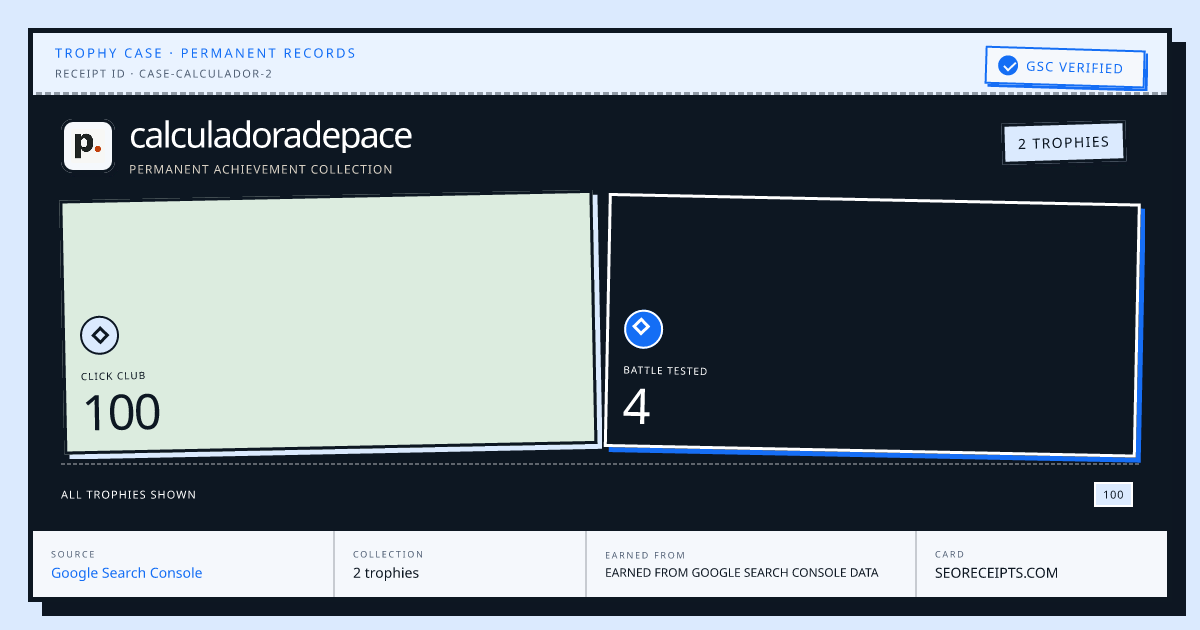
Task: Click the Permanent Achievement Collection subtitle
Action: click(261, 170)
